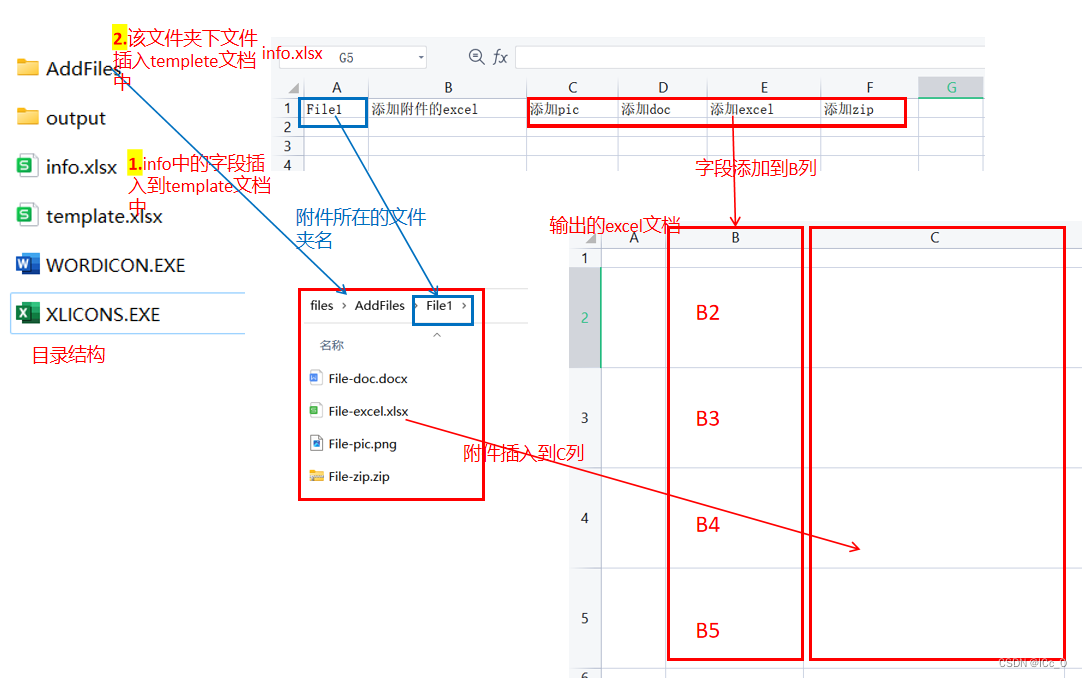Select column D header in info.xlsx
Screen dimensions: 1082x678
[662, 88]
